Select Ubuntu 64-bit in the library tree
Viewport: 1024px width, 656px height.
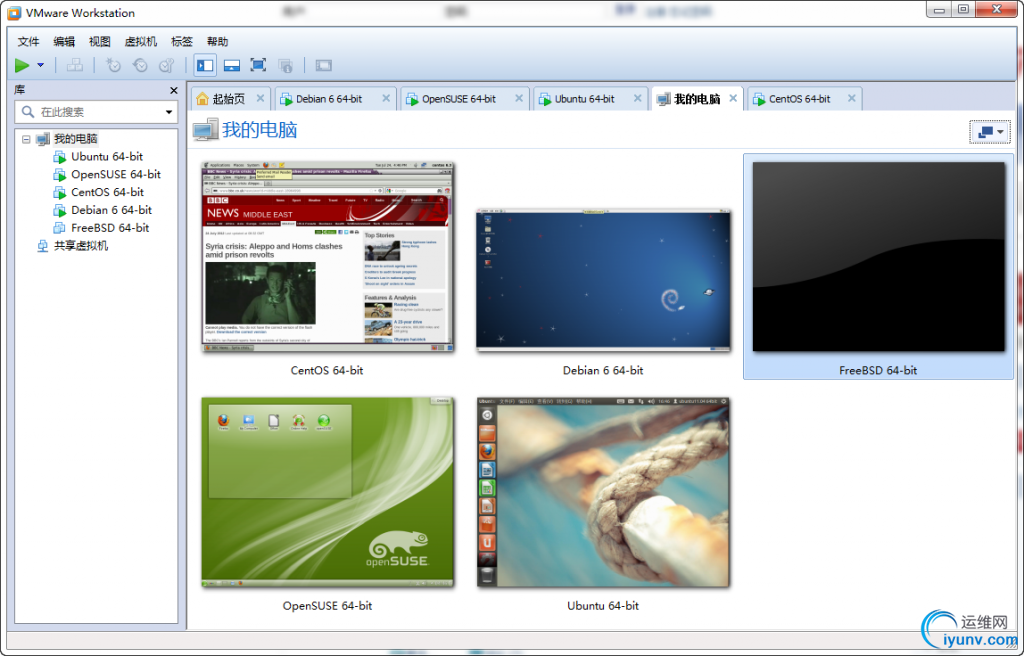click(106, 157)
